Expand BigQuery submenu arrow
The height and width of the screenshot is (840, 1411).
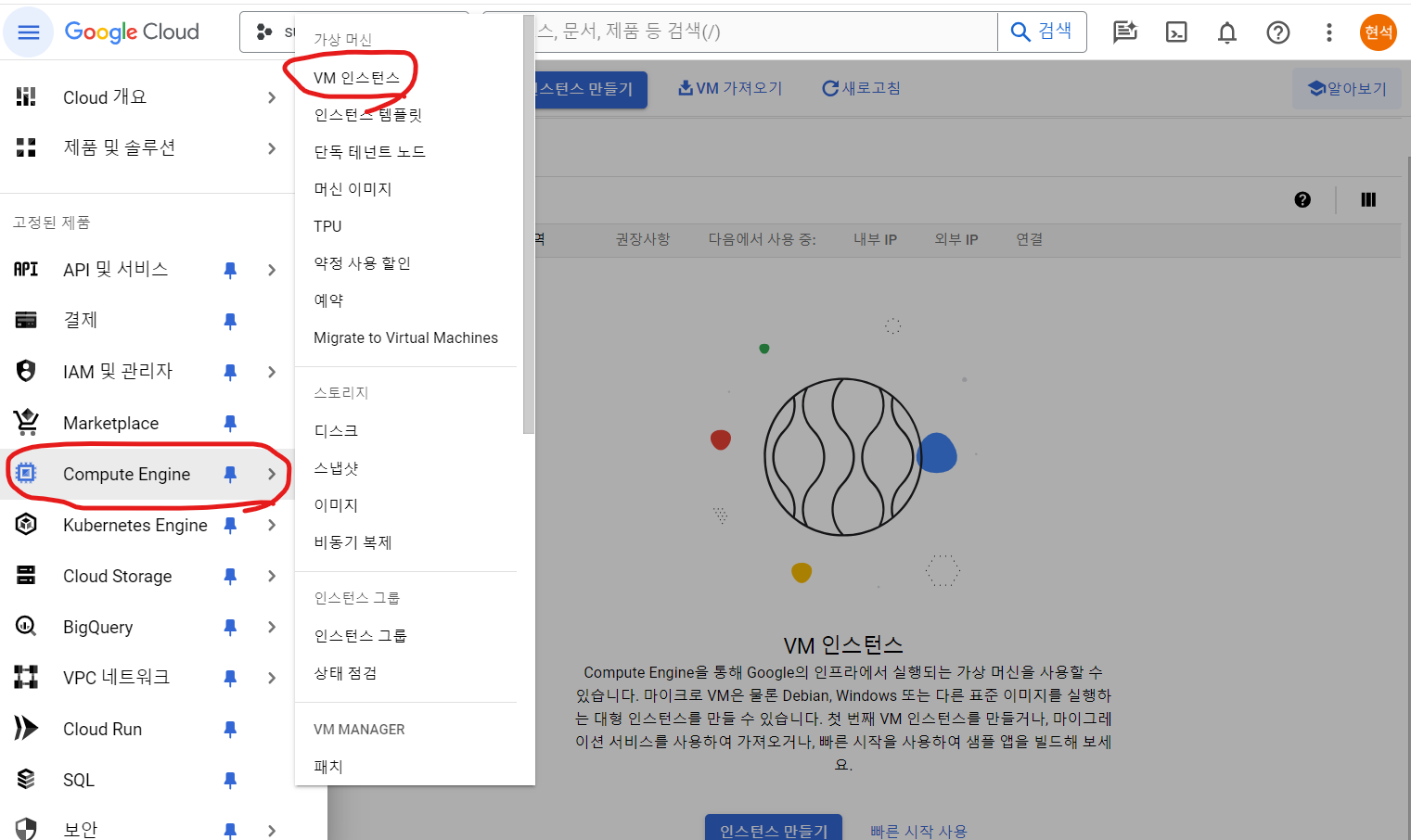tap(272, 627)
